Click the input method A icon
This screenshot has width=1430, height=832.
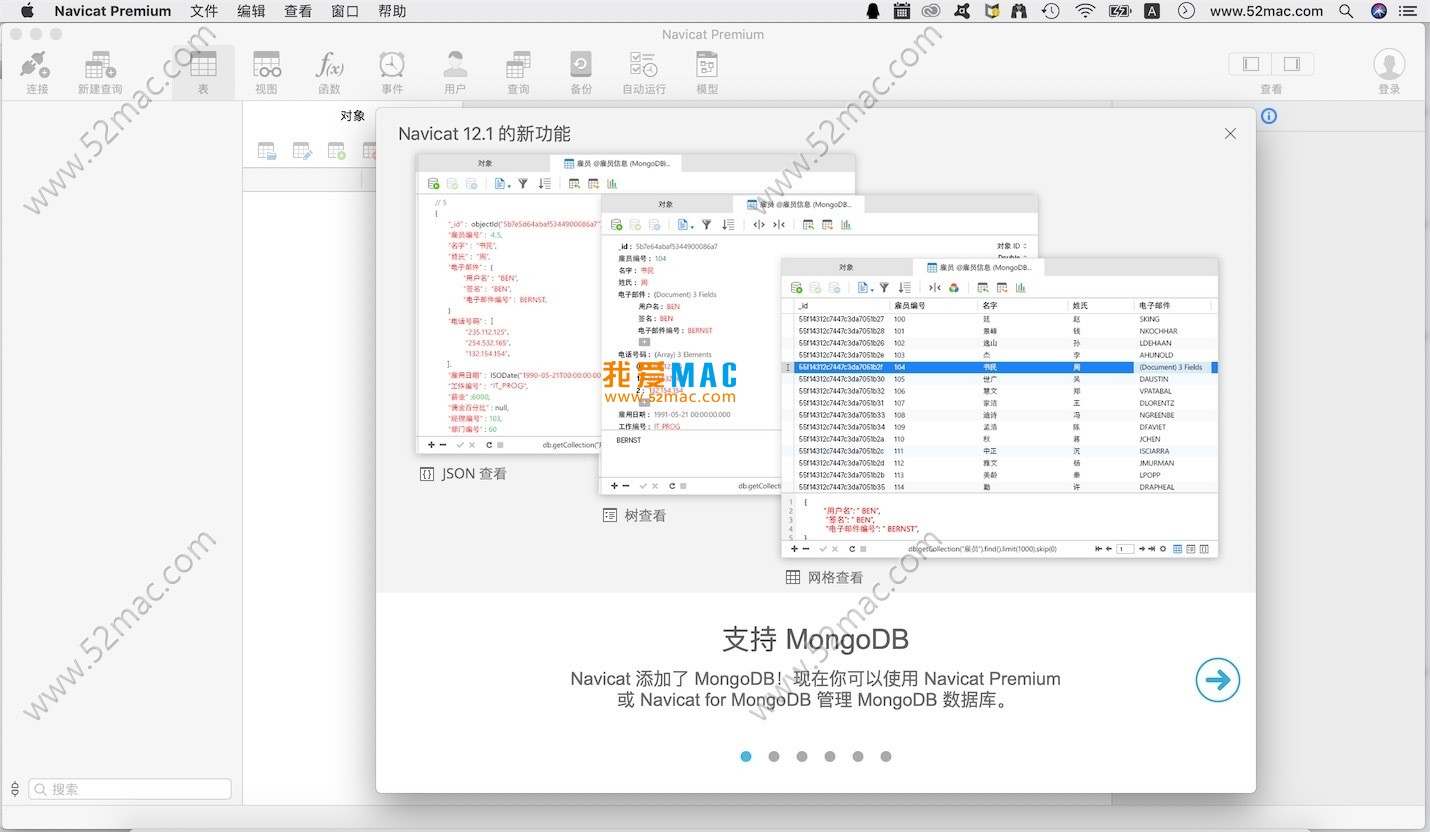click(1152, 11)
